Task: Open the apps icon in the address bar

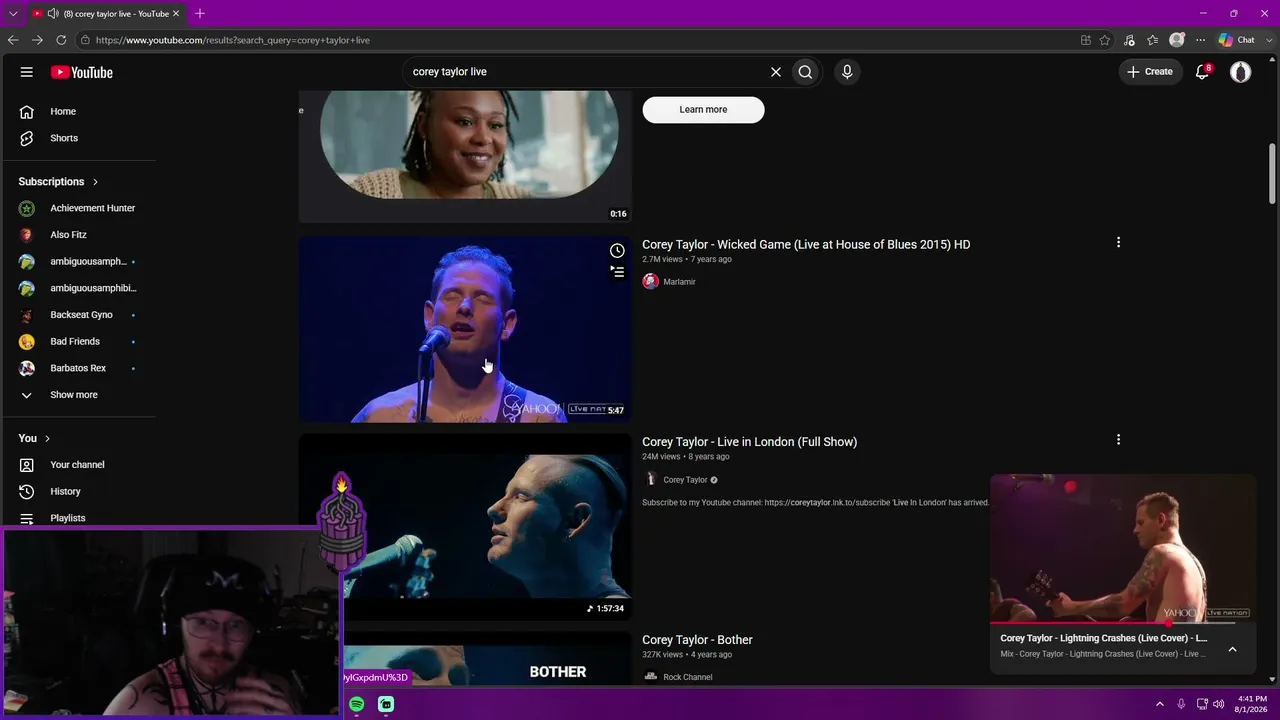Action: coord(1086,40)
